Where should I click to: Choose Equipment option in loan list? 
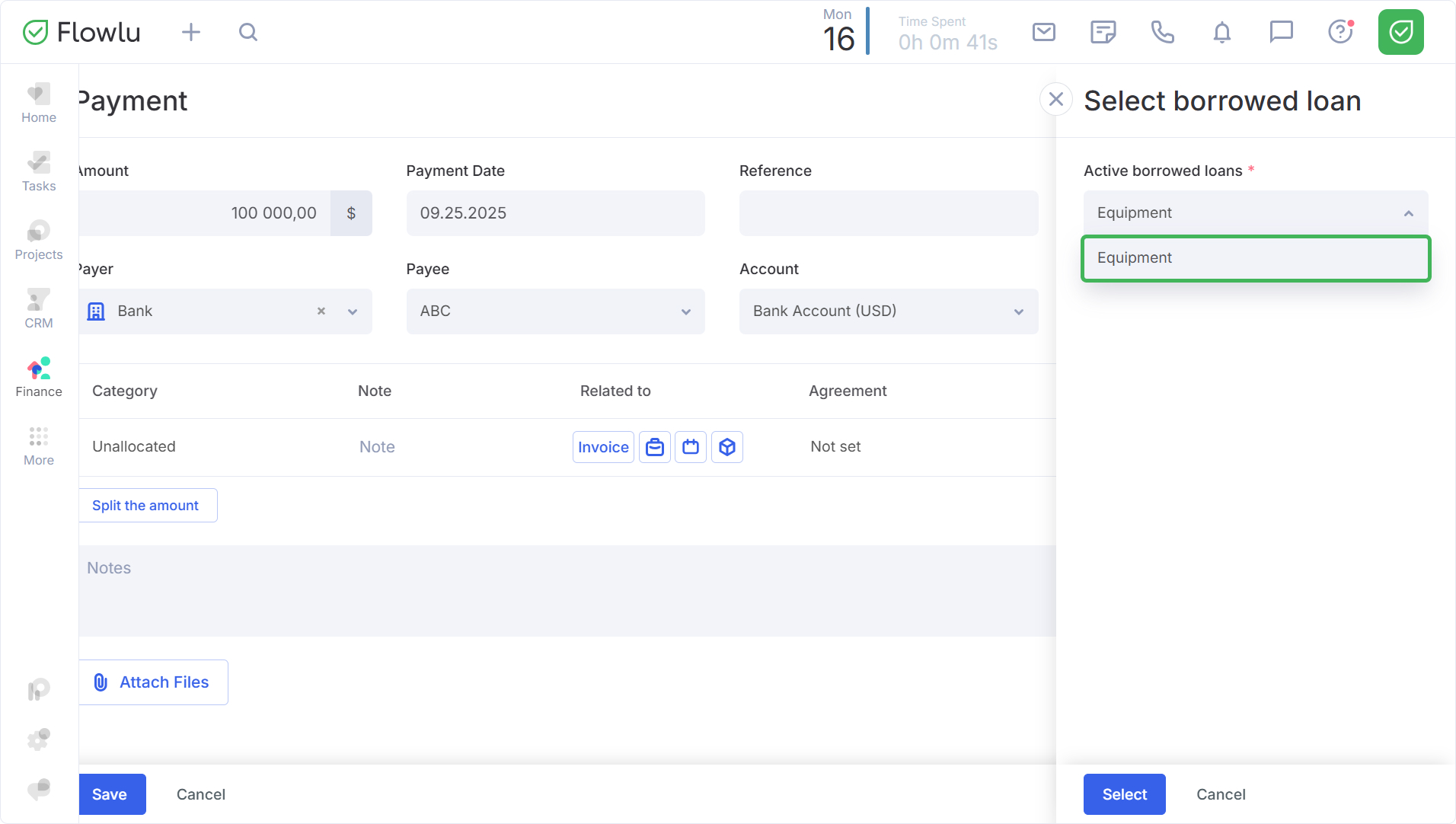click(x=1255, y=258)
